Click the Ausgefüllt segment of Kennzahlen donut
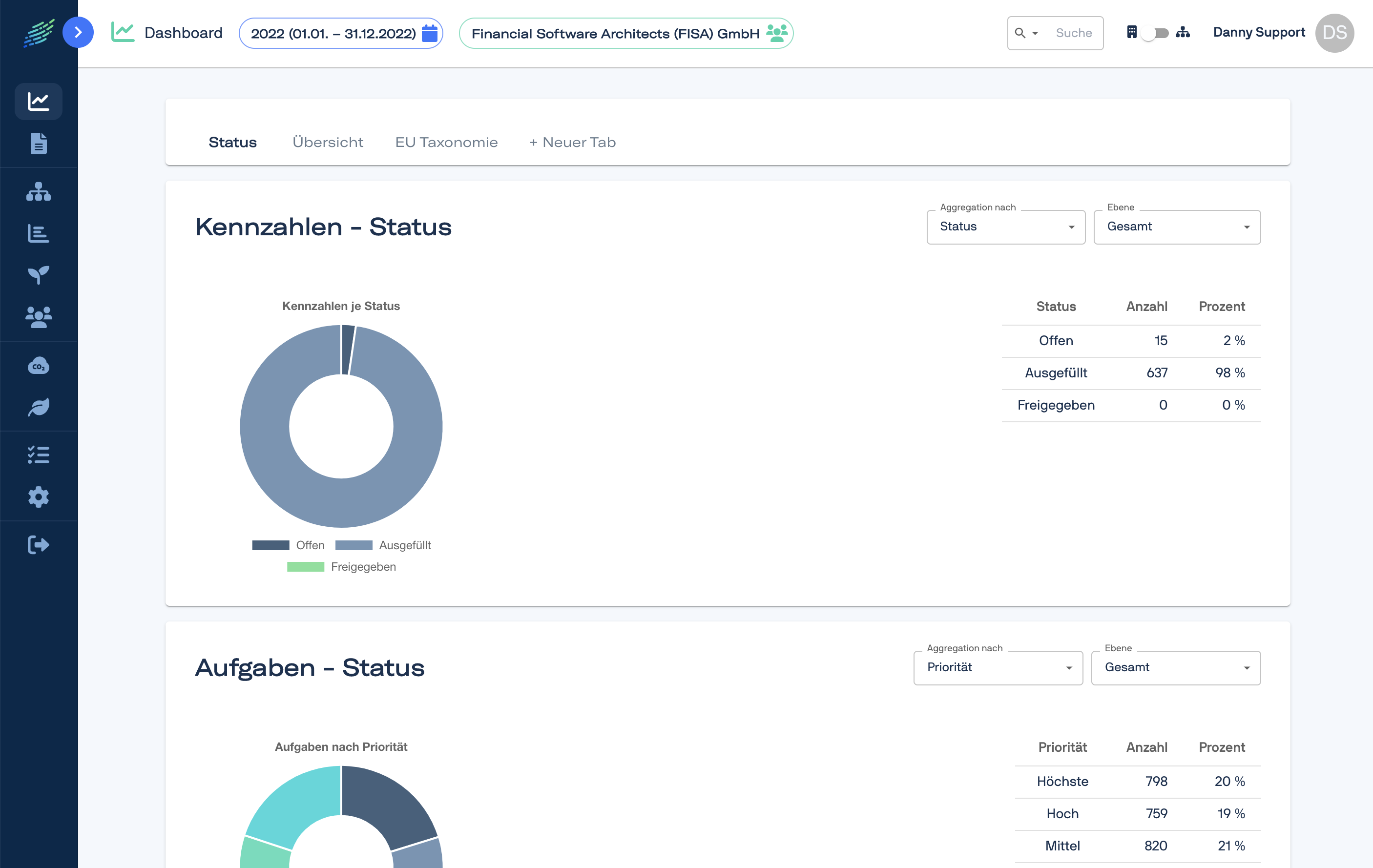This screenshot has width=1373, height=868. 341,503
